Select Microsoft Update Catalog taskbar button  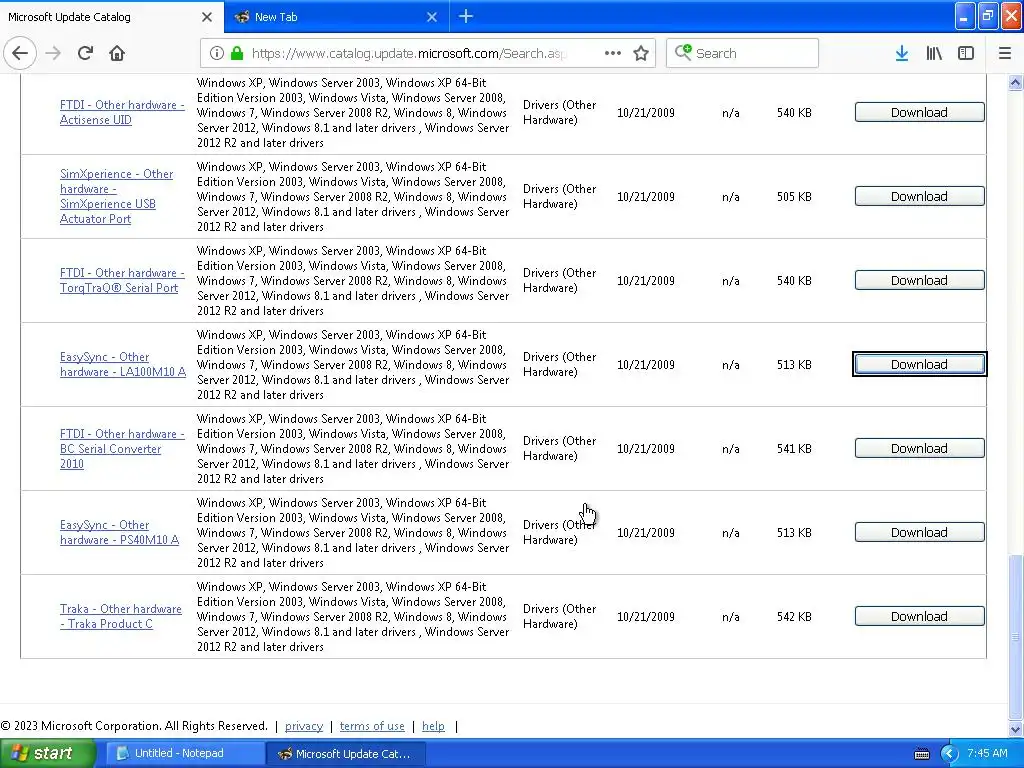[346, 754]
